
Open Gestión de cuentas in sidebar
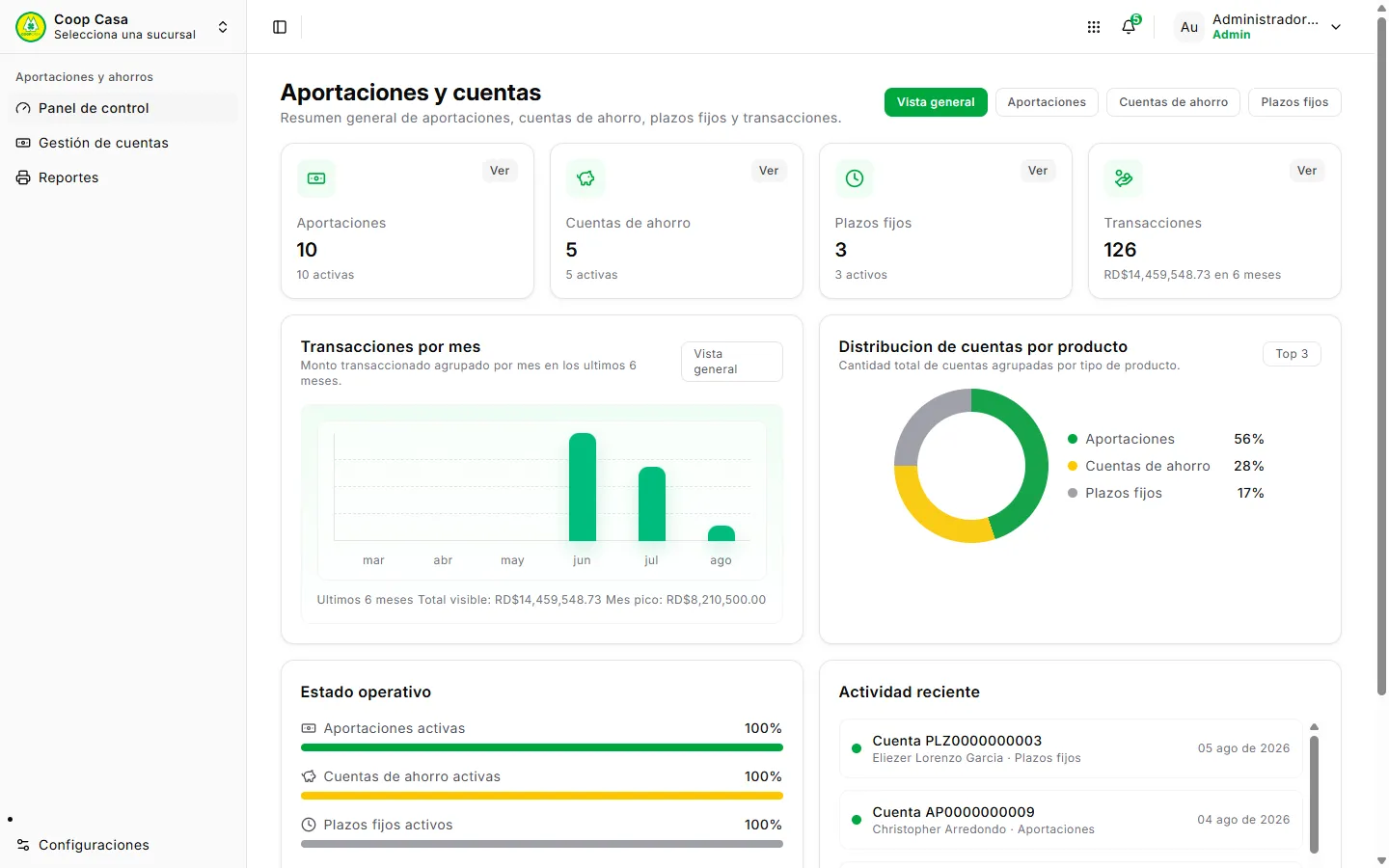(123, 143)
